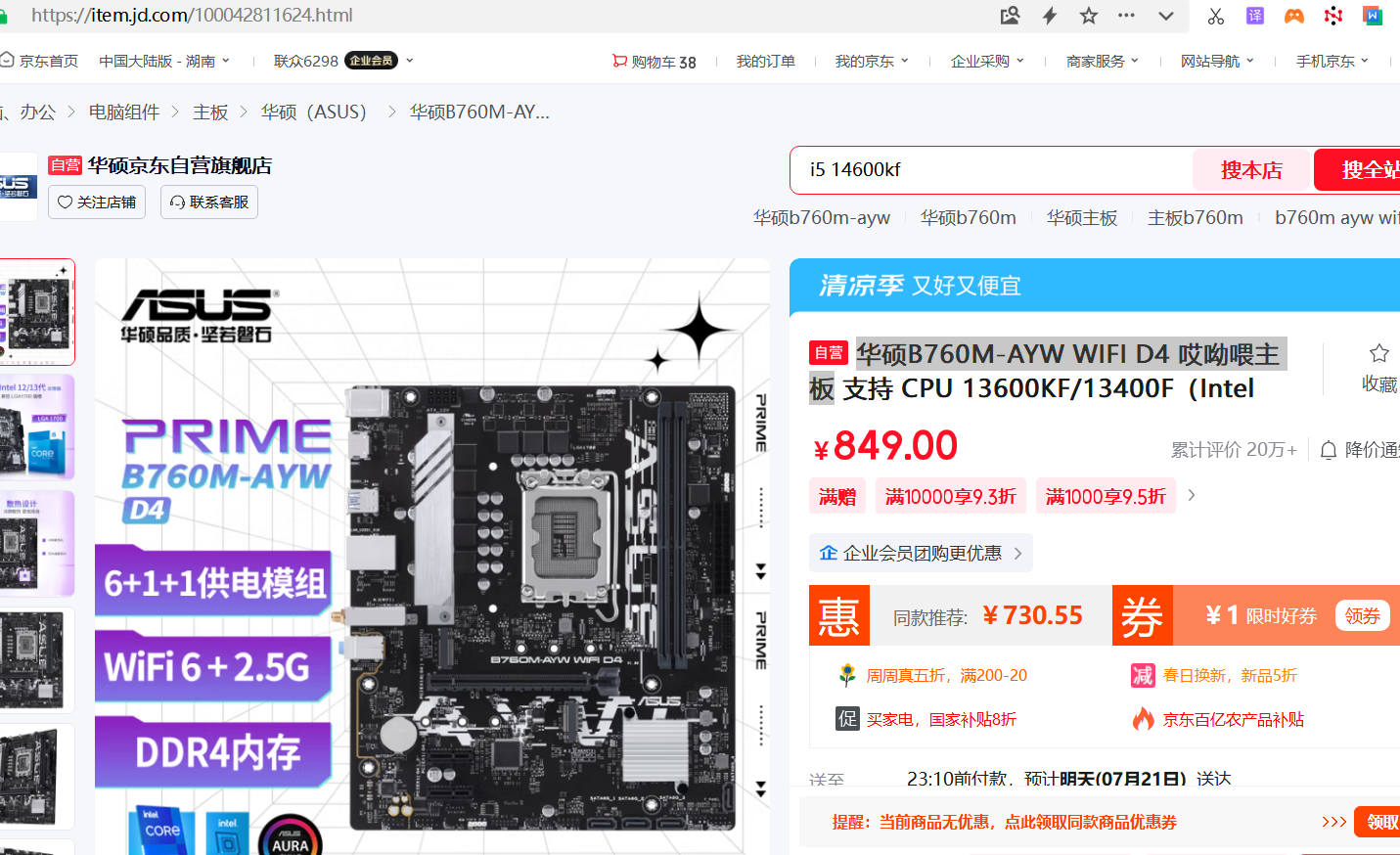The height and width of the screenshot is (855, 1400).
Task: Click search box containing i5 14600kf
Action: click(x=992, y=170)
